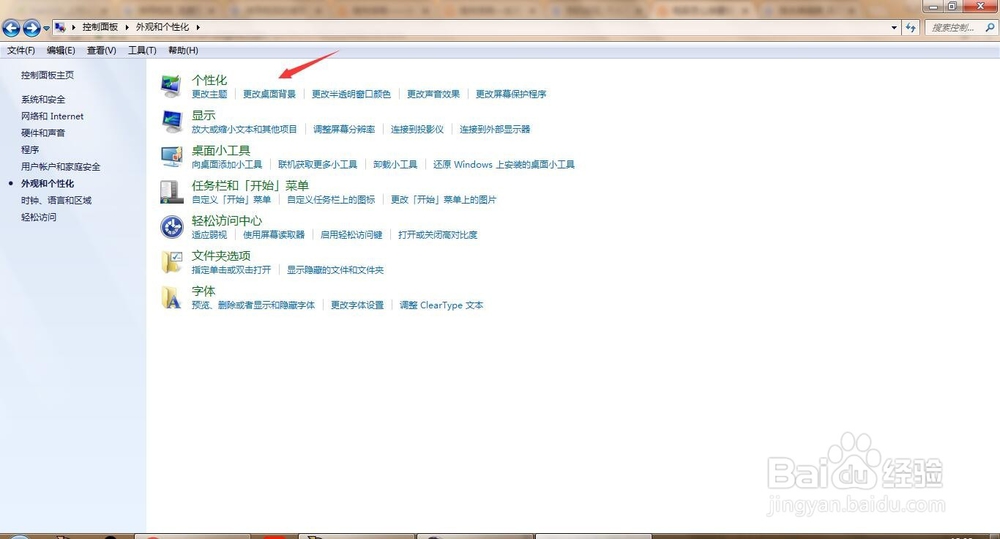The width and height of the screenshot is (1000, 539).
Task: Click 自定义「开始」菜单 link
Action: click(x=232, y=200)
